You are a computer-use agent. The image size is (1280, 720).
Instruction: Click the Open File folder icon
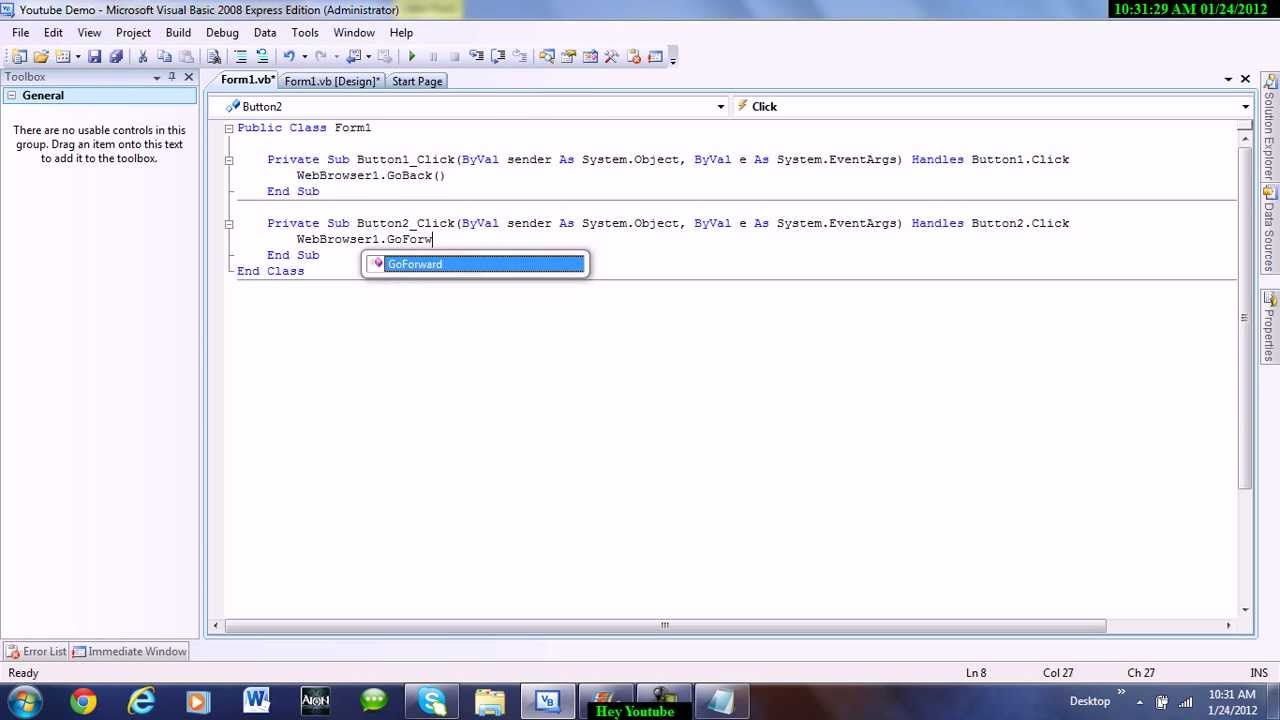tap(41, 57)
